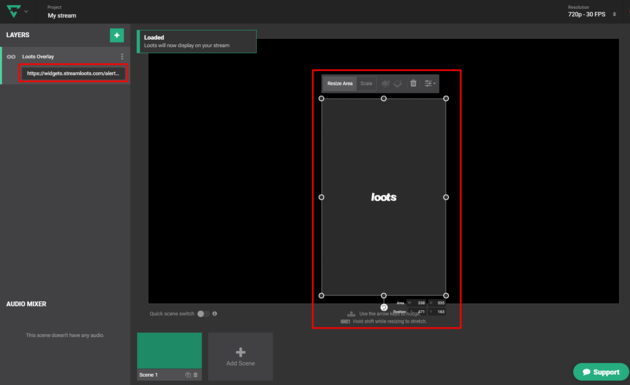Viewport: 630px width, 385px height.
Task: Add a new layer with plus button
Action: (117, 35)
